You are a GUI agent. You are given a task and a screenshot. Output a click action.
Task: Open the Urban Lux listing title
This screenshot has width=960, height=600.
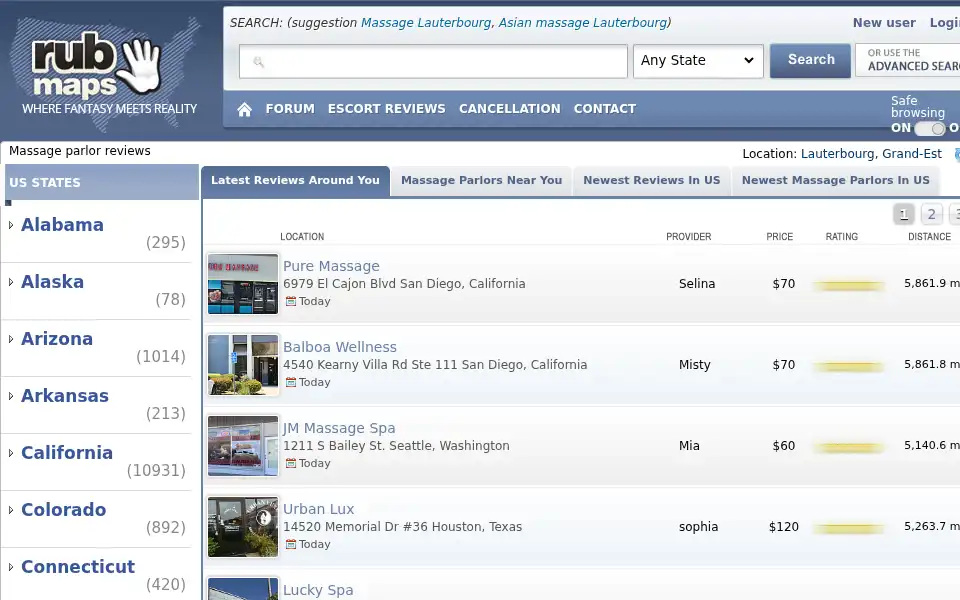[318, 509]
